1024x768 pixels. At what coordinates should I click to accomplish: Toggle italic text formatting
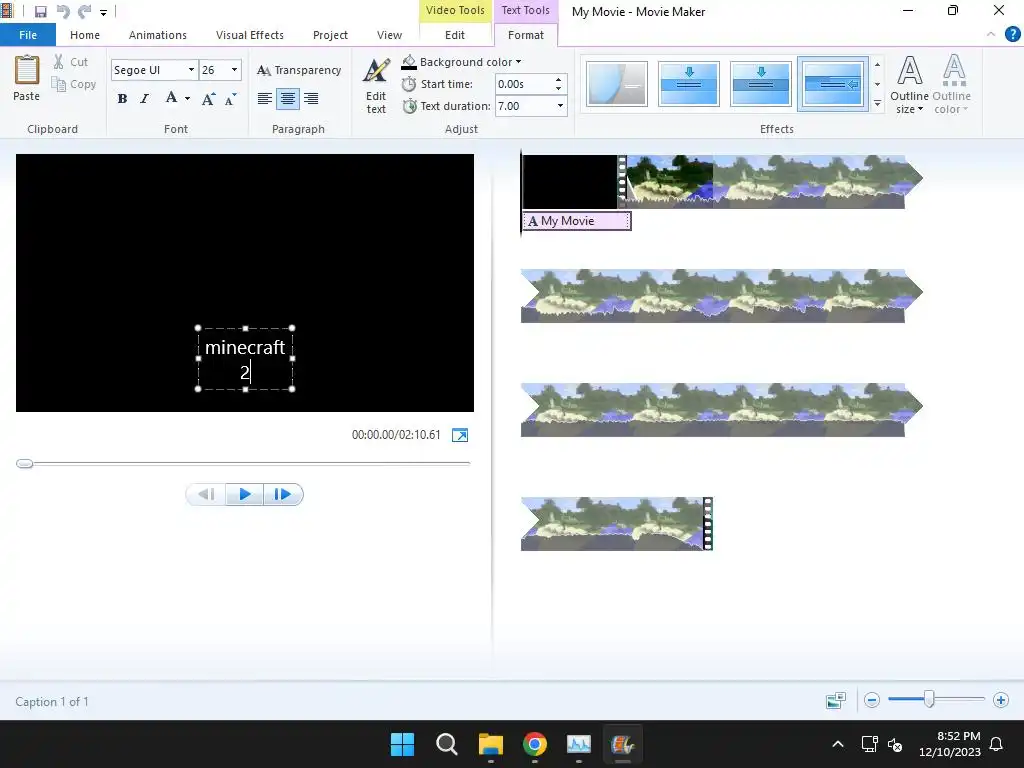click(145, 99)
